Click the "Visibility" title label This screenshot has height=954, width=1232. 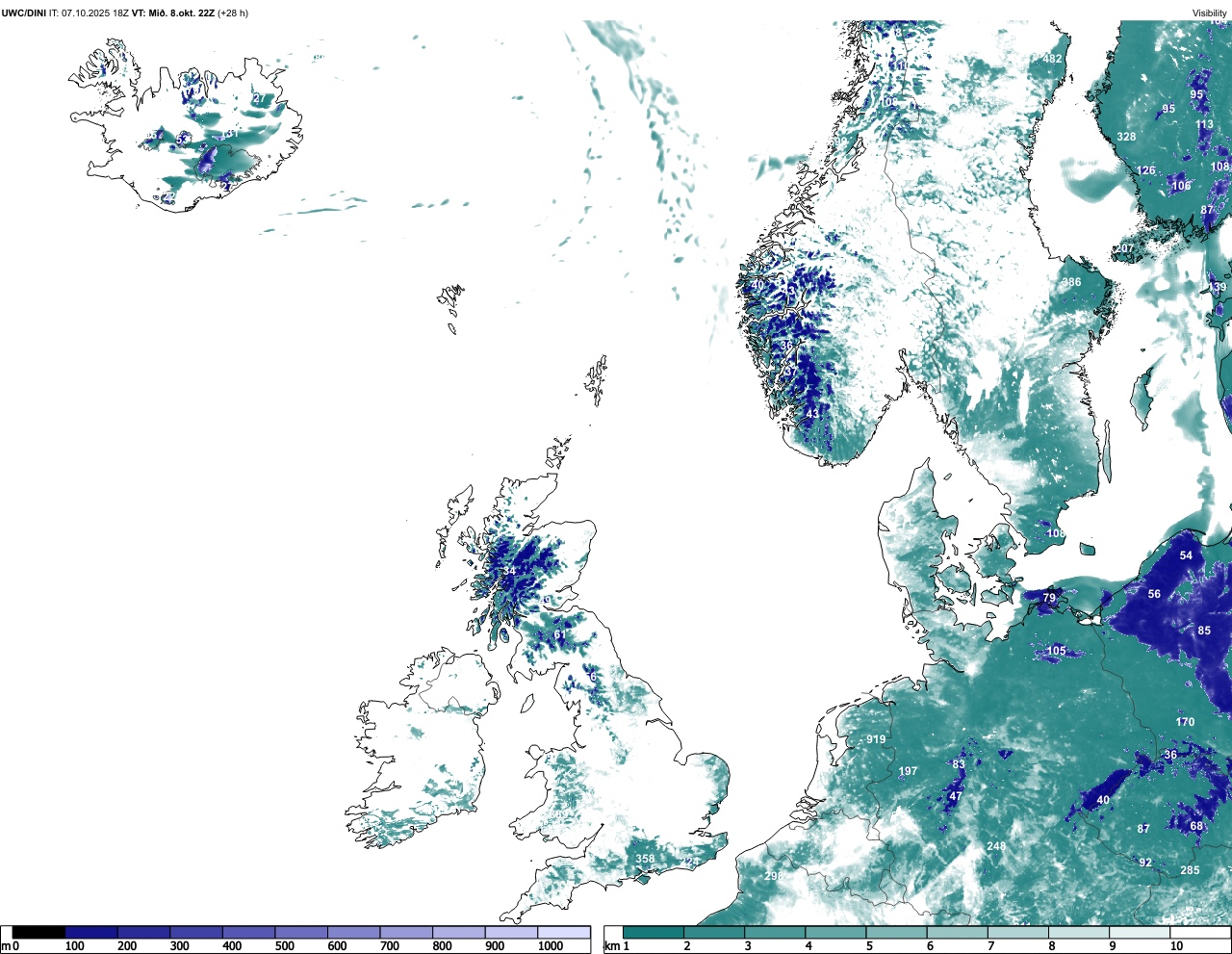1210,13
